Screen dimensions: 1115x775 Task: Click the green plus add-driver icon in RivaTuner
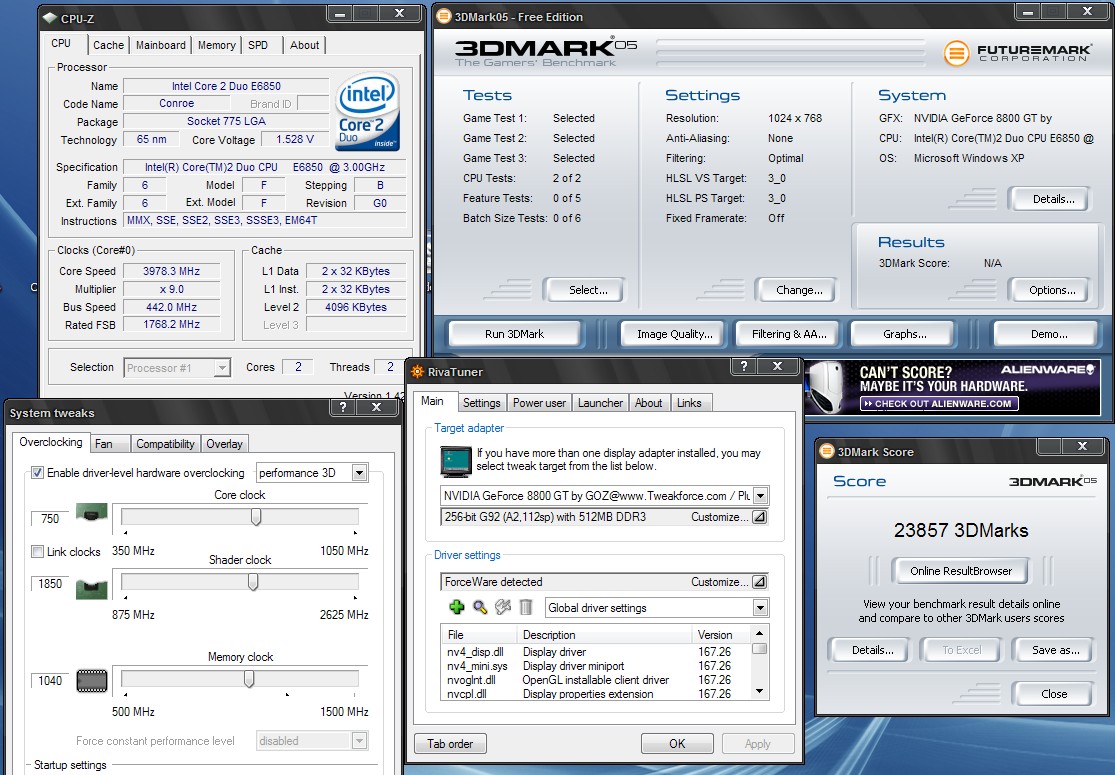(457, 607)
